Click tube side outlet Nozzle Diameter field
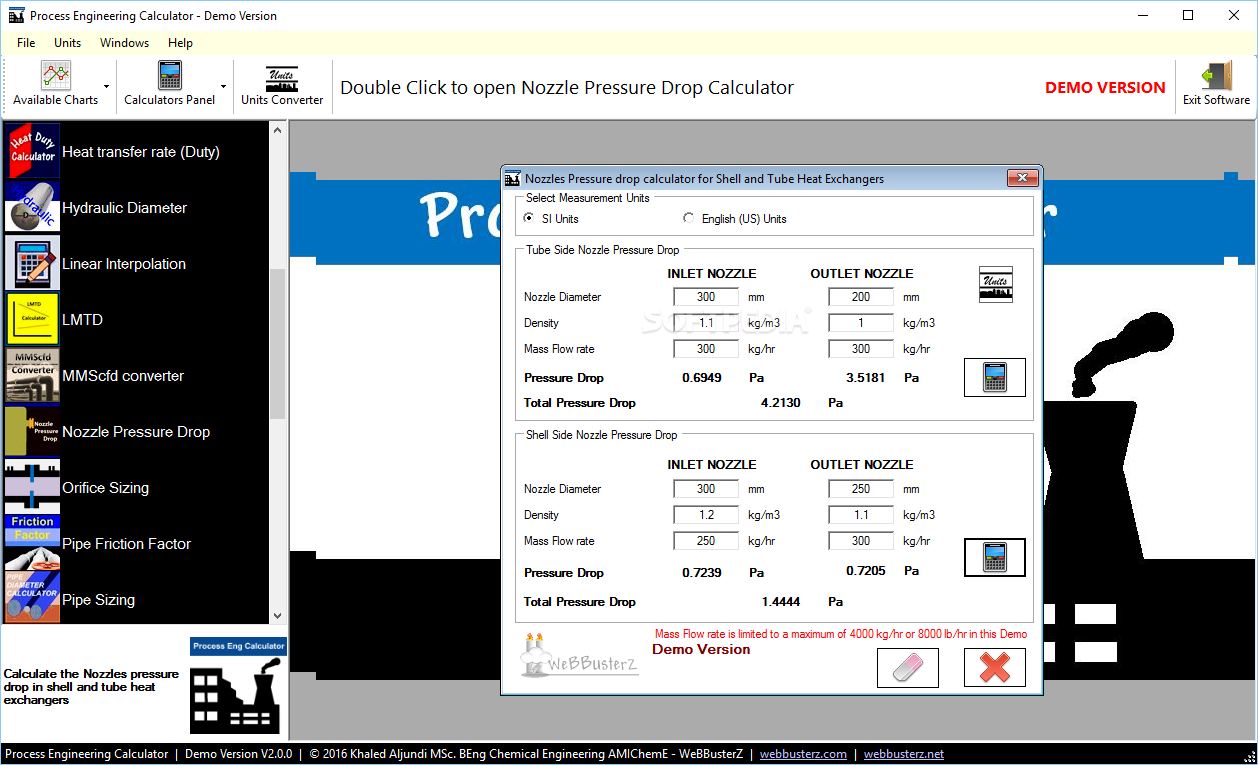Image resolution: width=1258 pixels, height=765 pixels. (x=861, y=297)
